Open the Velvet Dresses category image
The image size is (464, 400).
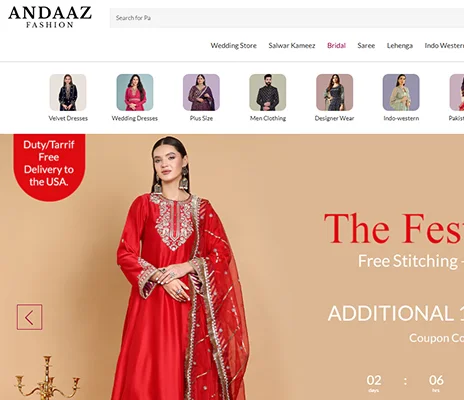(68, 92)
